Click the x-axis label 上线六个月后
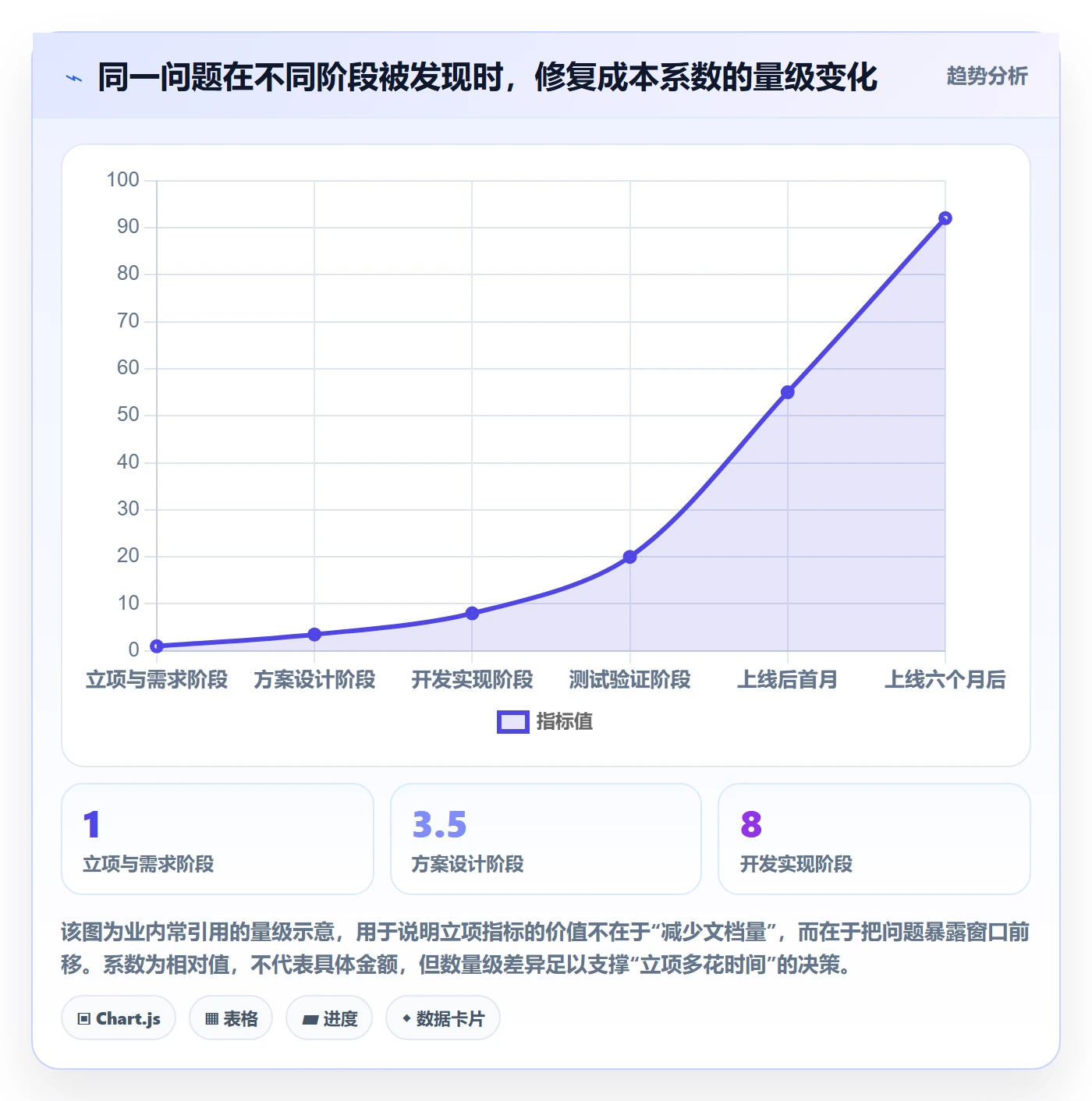The image size is (1092, 1101). coord(945,680)
